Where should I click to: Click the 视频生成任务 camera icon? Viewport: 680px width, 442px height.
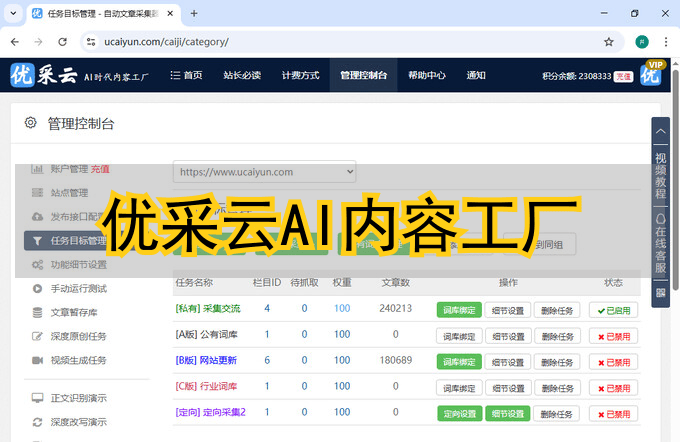click(37, 360)
